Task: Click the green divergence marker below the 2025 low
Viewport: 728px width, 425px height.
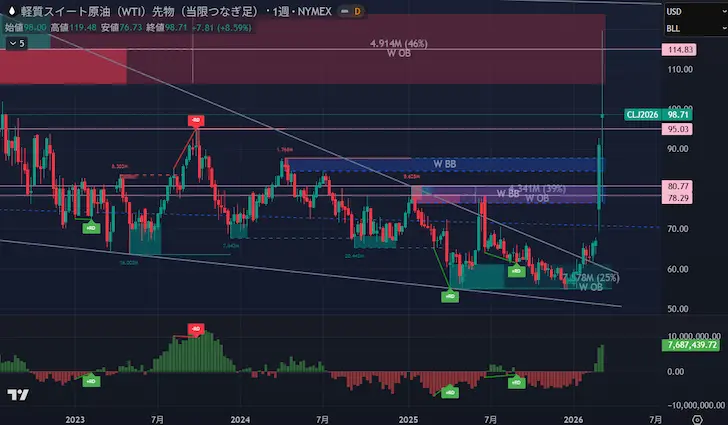Action: click(449, 295)
